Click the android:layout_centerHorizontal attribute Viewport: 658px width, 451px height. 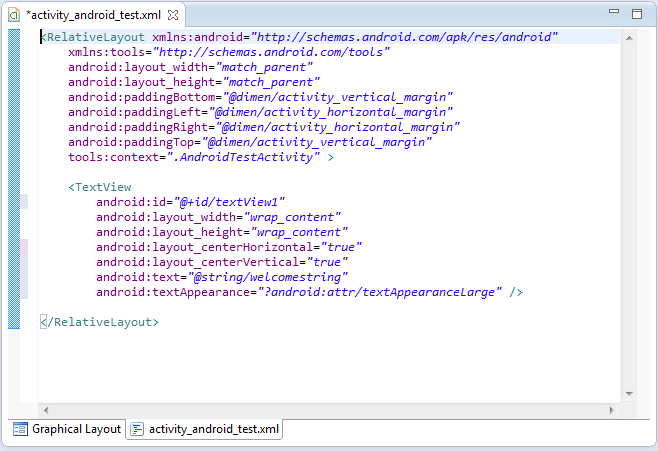pos(205,246)
